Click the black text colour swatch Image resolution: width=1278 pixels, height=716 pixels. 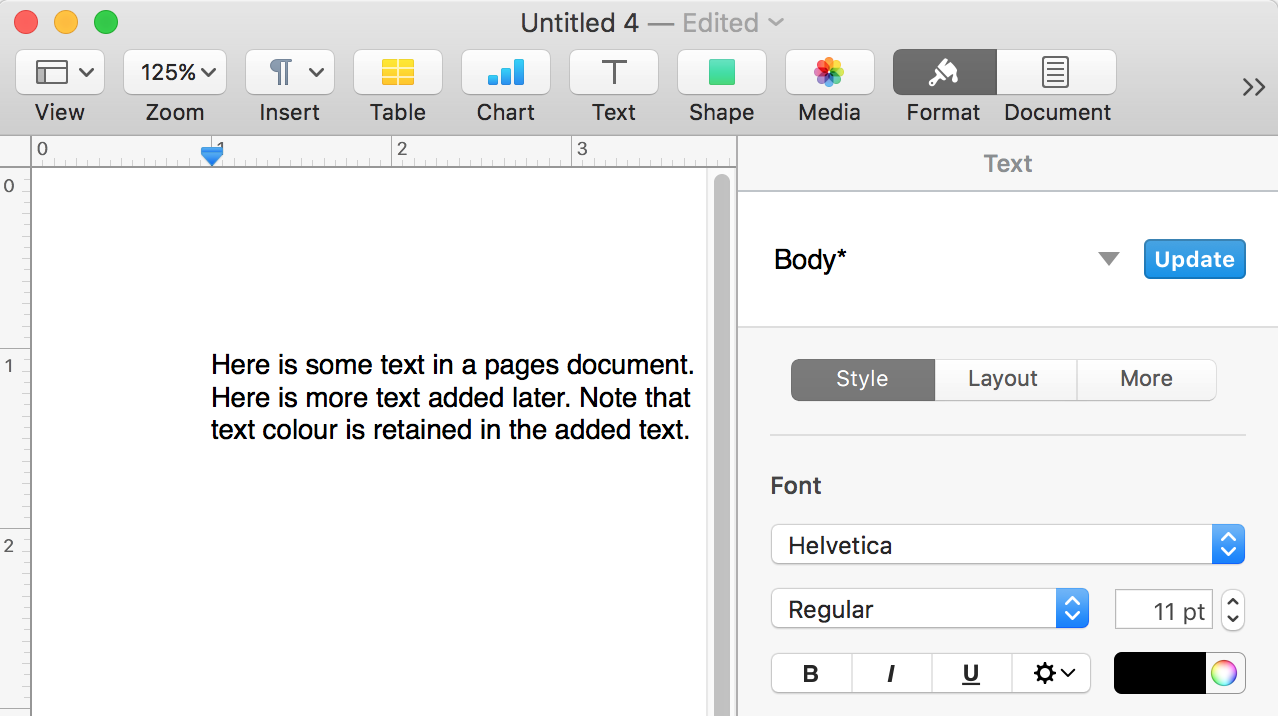tap(1160, 673)
